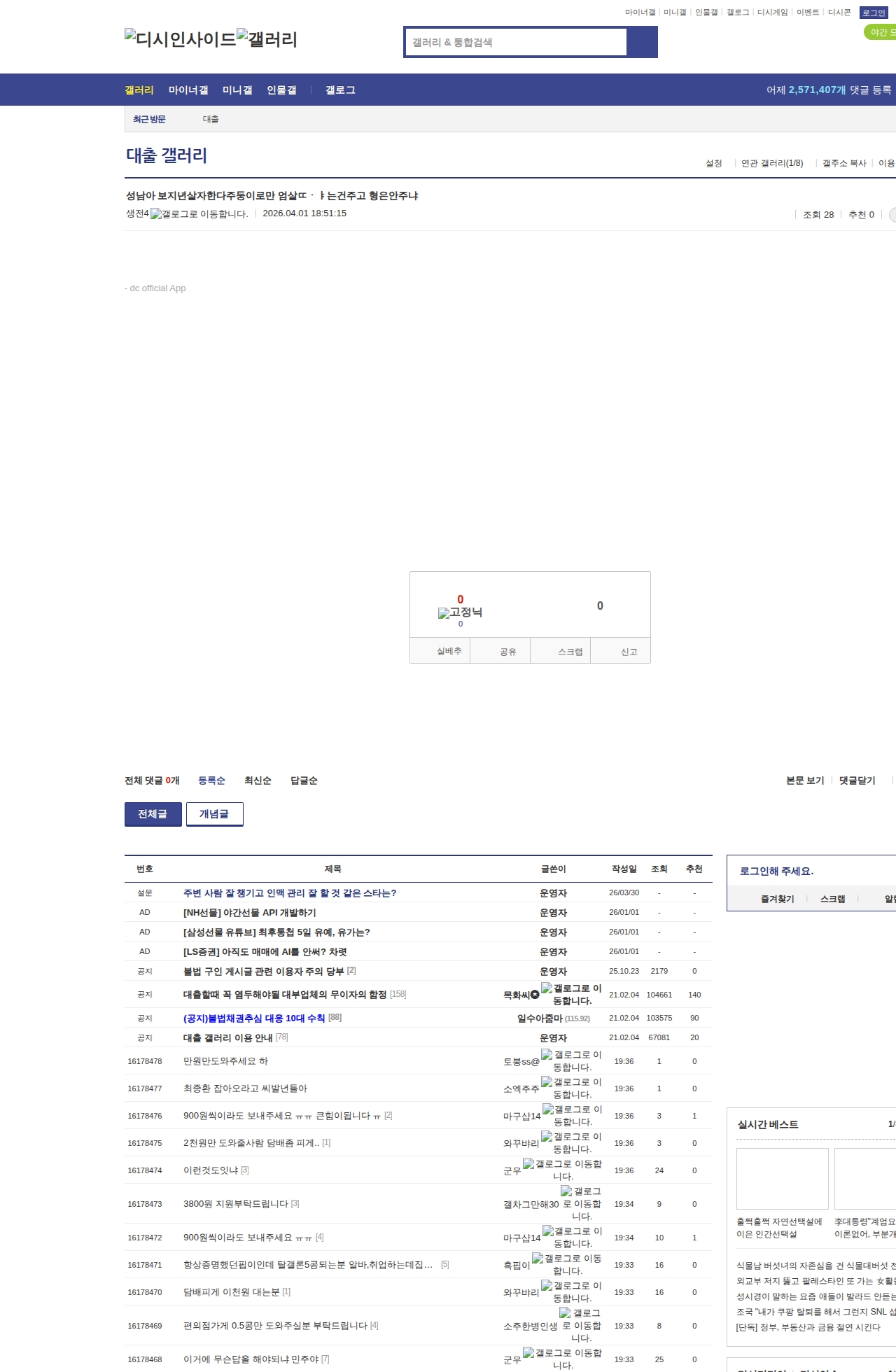Open 디시콘 link in top menu
The image size is (896, 1372).
[839, 12]
